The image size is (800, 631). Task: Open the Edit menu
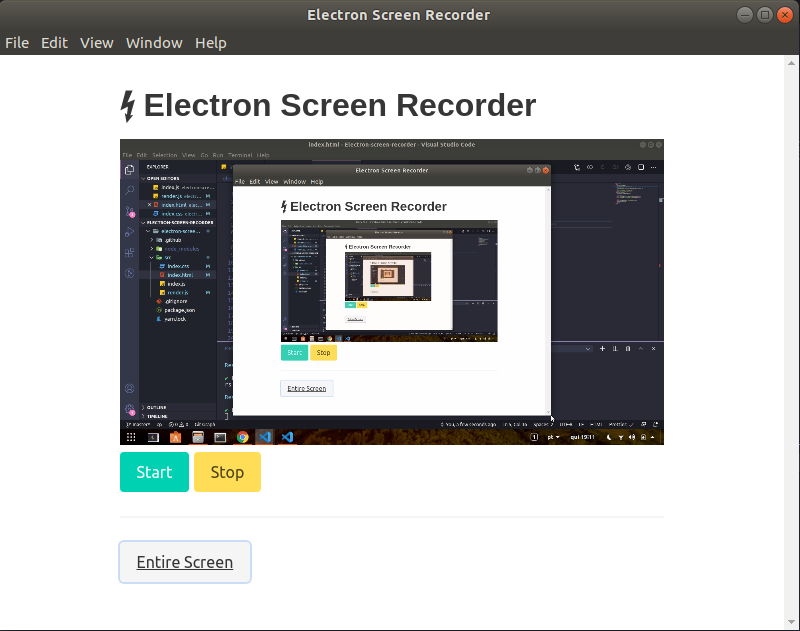(x=54, y=43)
